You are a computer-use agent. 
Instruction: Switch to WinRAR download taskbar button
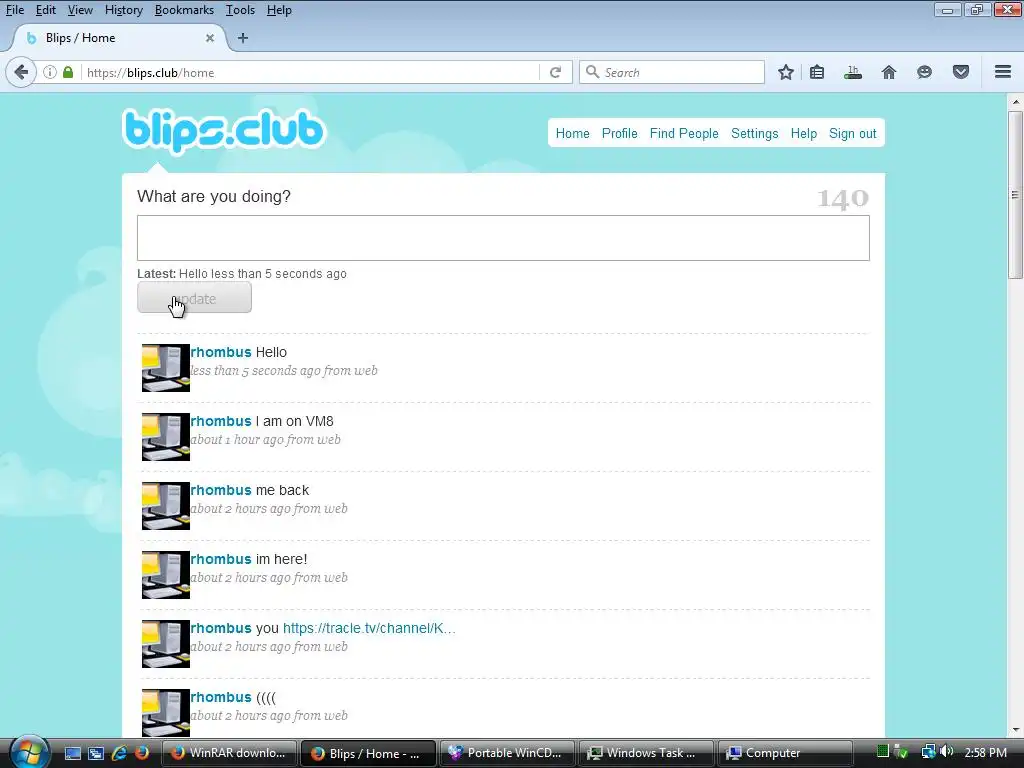point(229,753)
